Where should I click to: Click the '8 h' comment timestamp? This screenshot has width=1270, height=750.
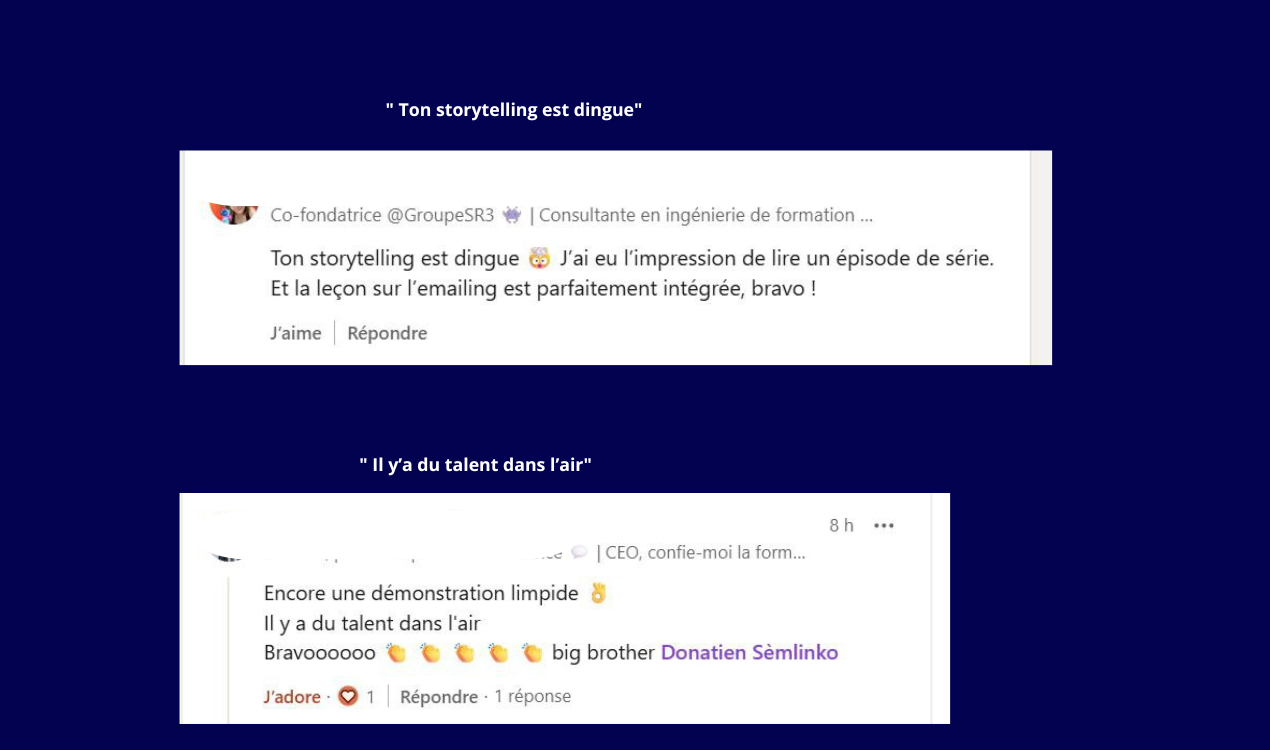point(841,526)
